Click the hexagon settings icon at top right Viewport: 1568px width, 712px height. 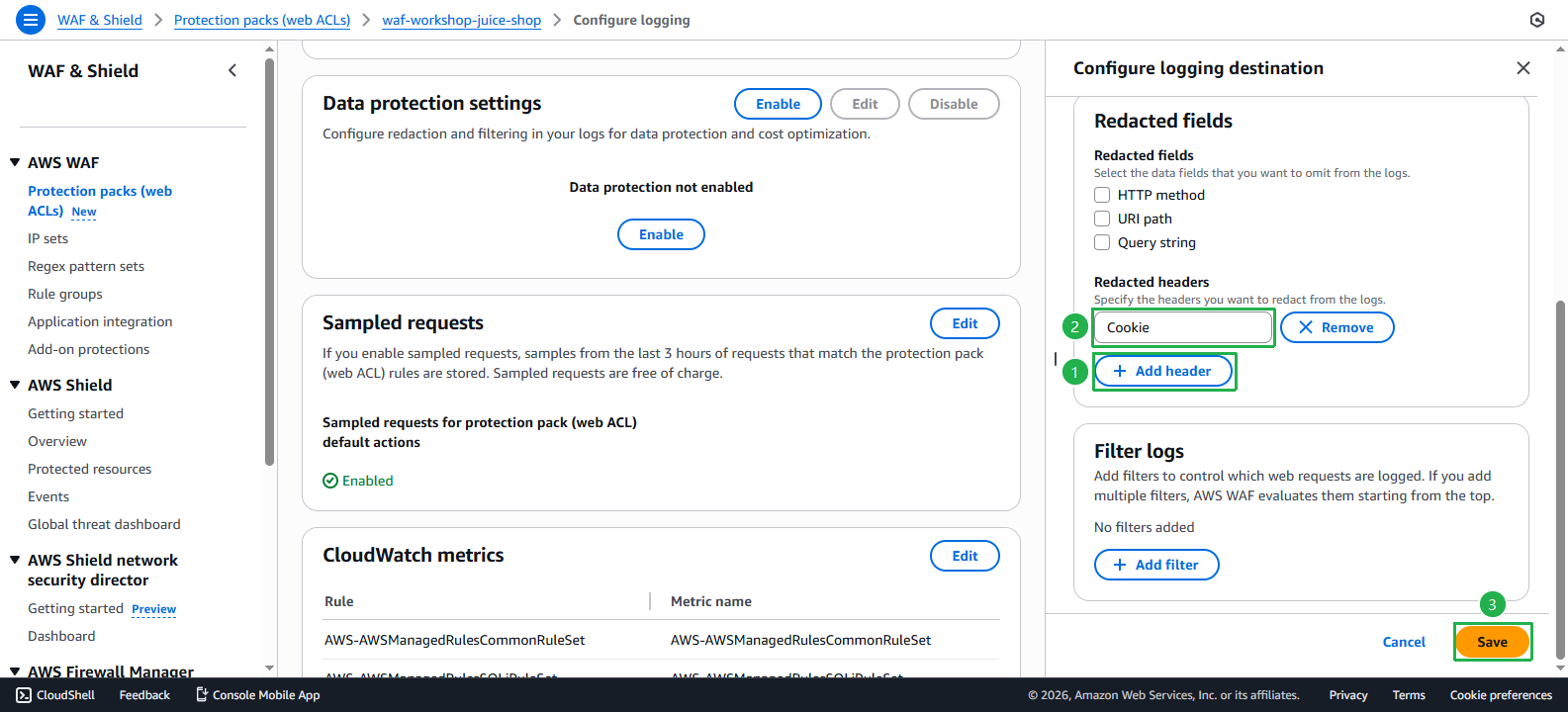pyautogui.click(x=1537, y=20)
